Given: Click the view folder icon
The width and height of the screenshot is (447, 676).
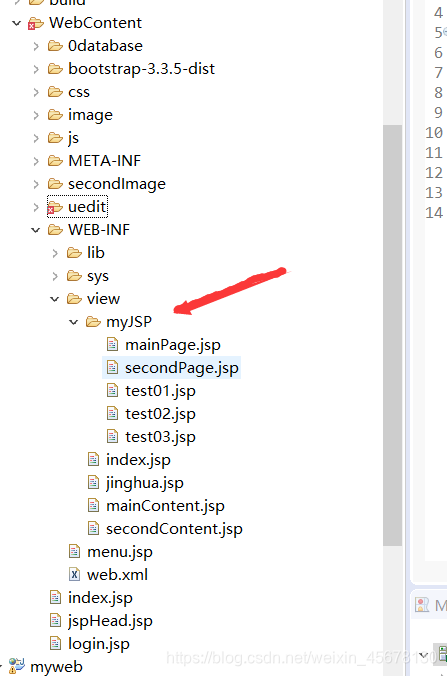Looking at the screenshot, I should (x=74, y=299).
